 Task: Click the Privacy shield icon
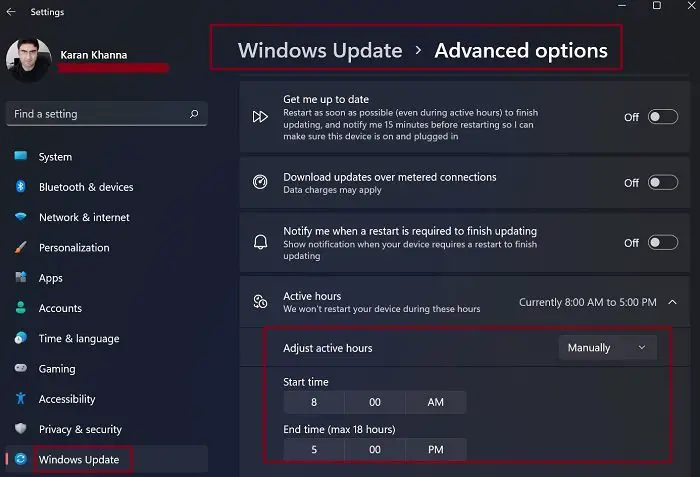[21, 428]
